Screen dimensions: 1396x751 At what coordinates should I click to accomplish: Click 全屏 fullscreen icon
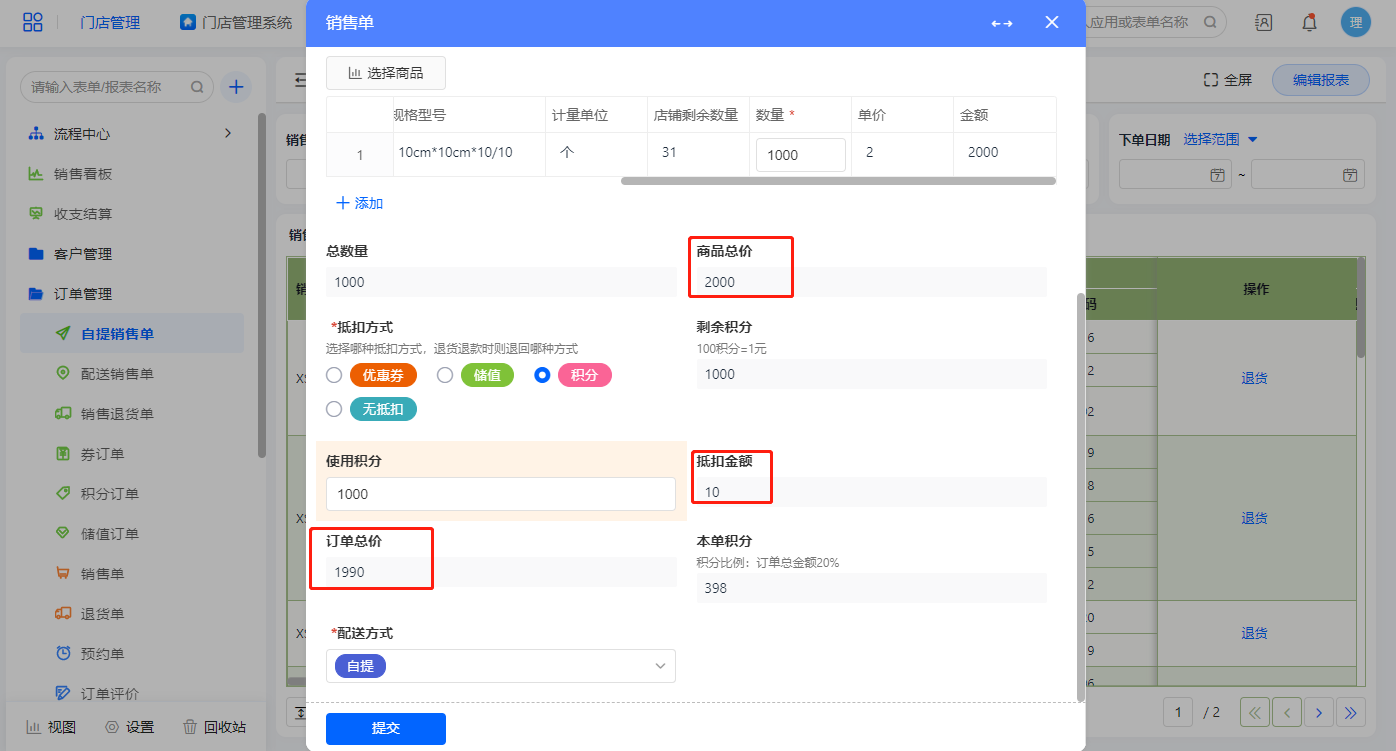1227,80
